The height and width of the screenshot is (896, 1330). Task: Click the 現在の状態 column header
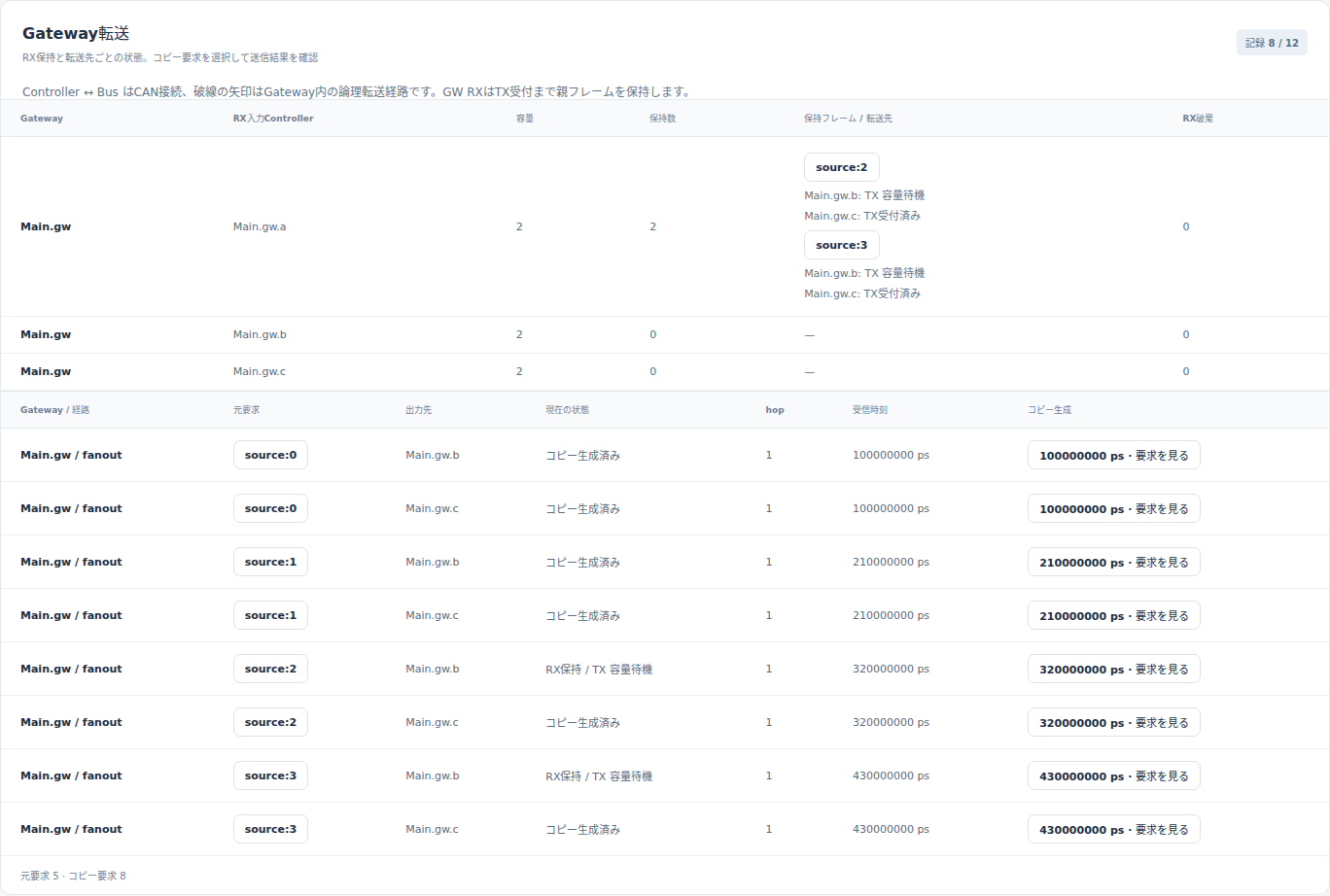tap(567, 410)
